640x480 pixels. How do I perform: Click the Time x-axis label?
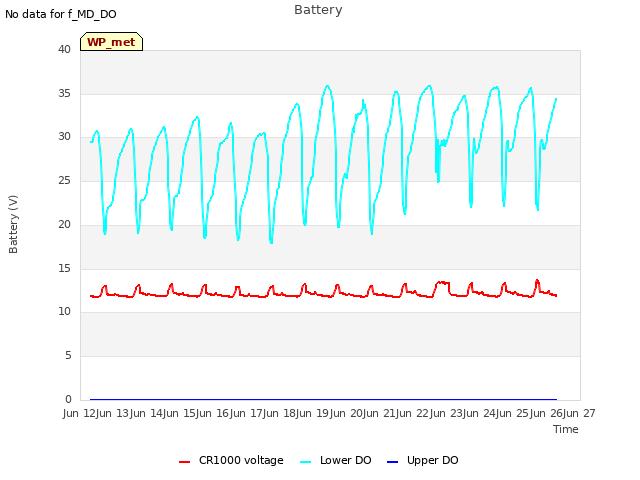(566, 429)
